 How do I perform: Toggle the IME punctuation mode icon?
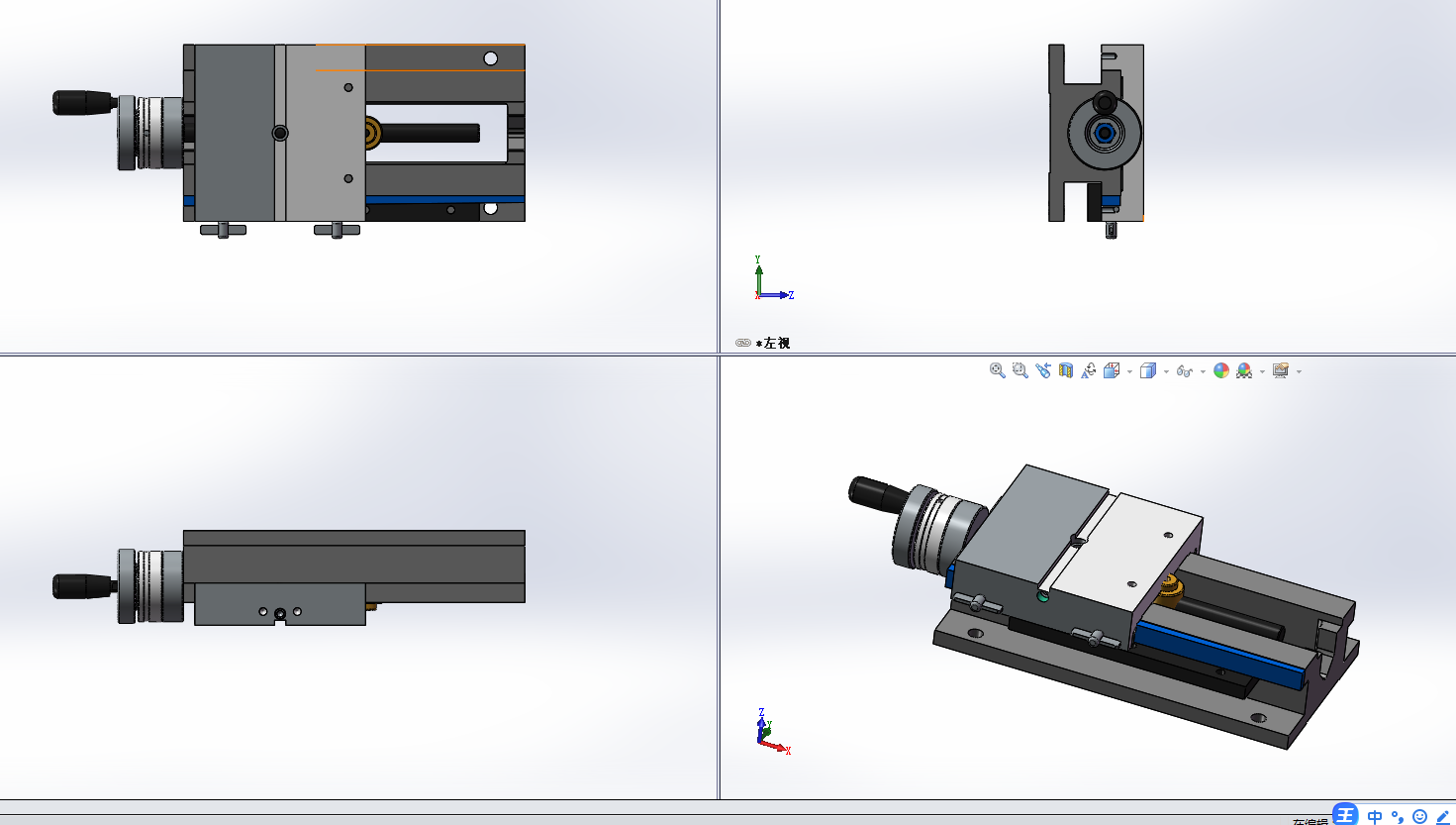pyautogui.click(x=1398, y=817)
